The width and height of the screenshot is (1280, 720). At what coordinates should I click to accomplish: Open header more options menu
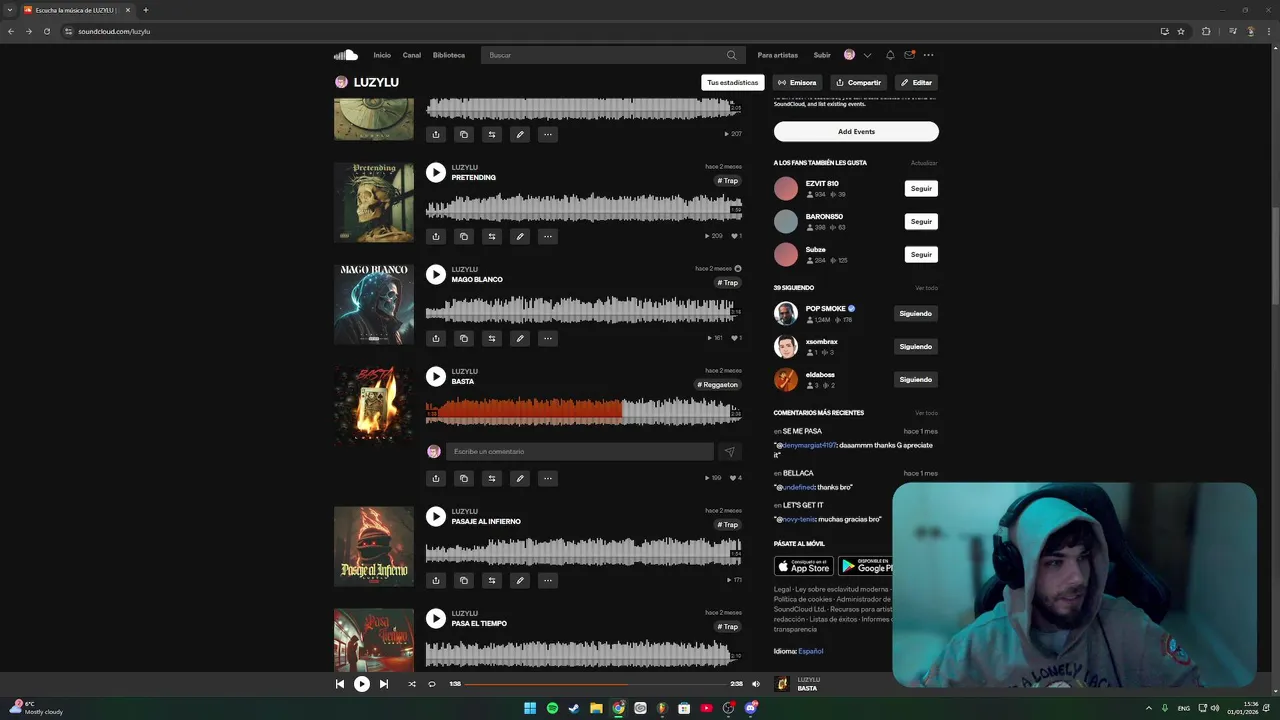click(x=928, y=55)
